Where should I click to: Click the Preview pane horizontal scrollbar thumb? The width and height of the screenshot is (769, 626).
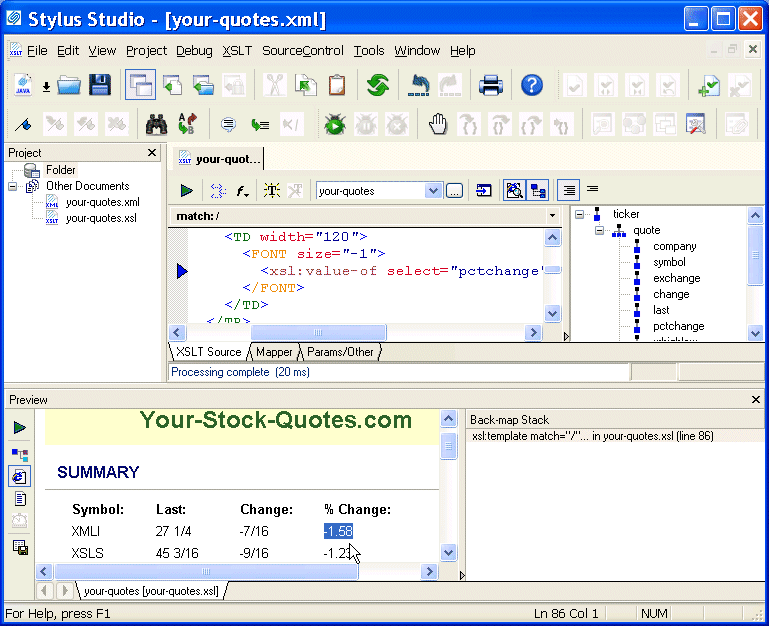(205, 572)
